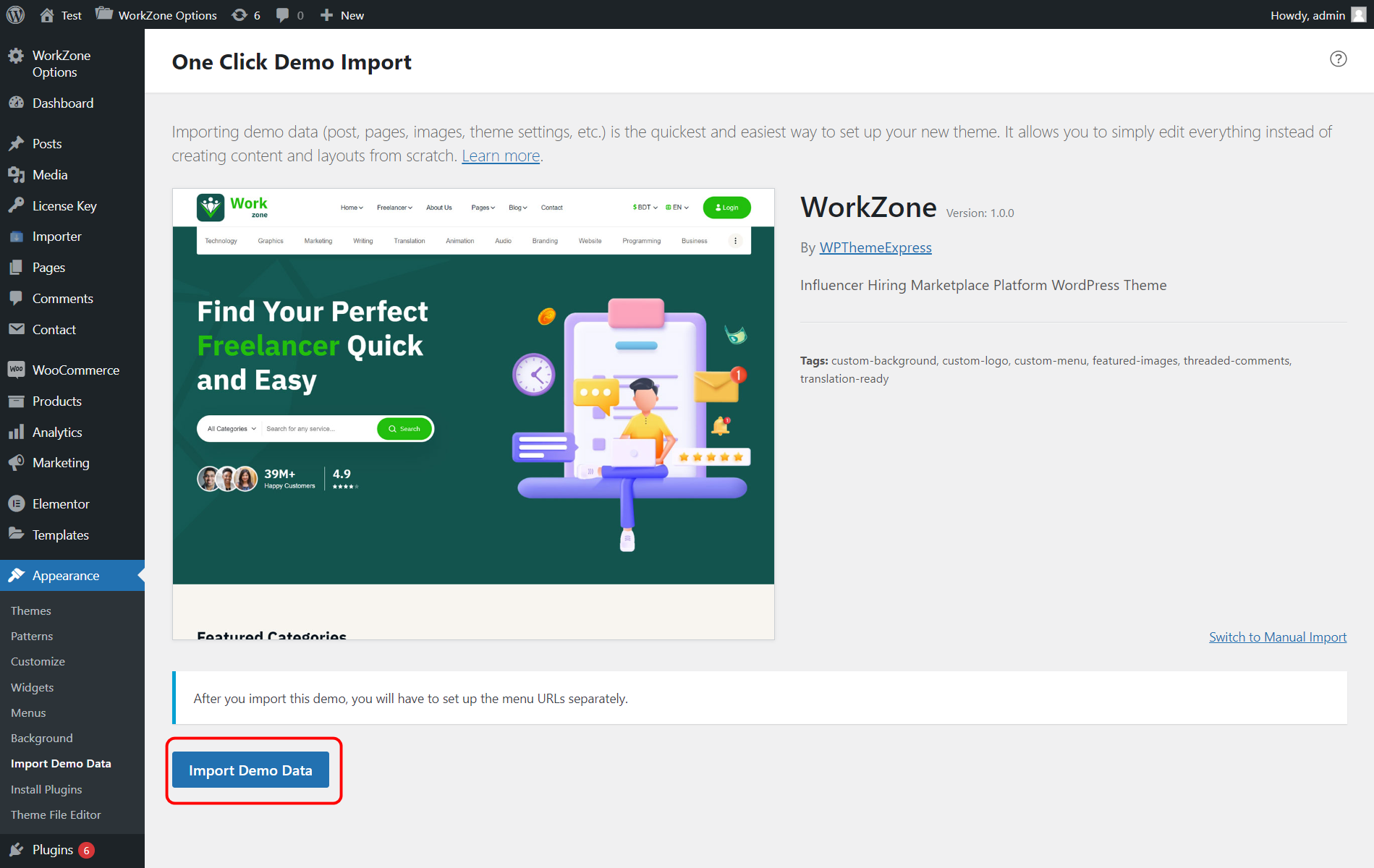This screenshot has width=1374, height=868.
Task: Open WorkZone Options in the admin bar
Action: [x=156, y=14]
